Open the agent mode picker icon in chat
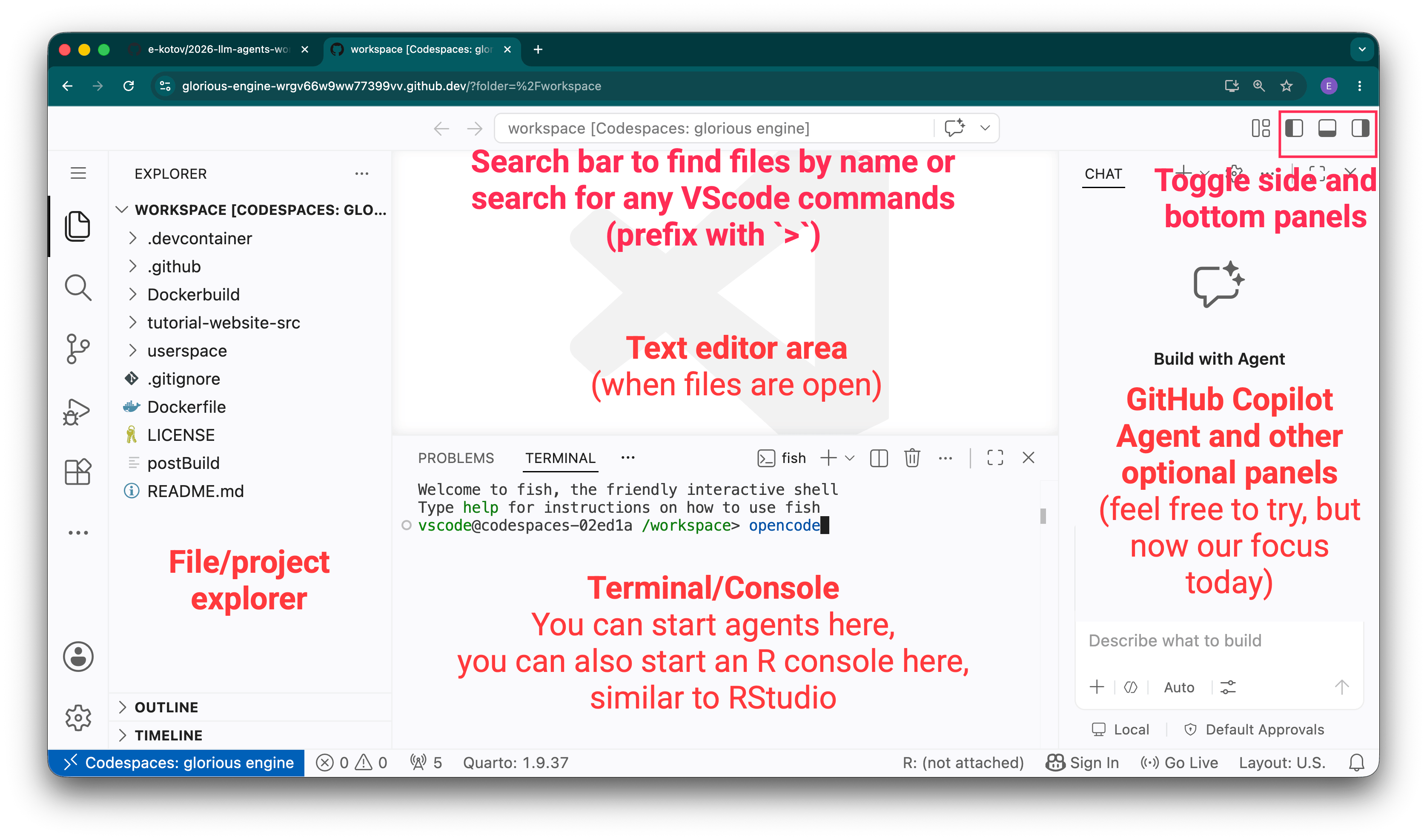1427x840 pixels. point(1130,687)
